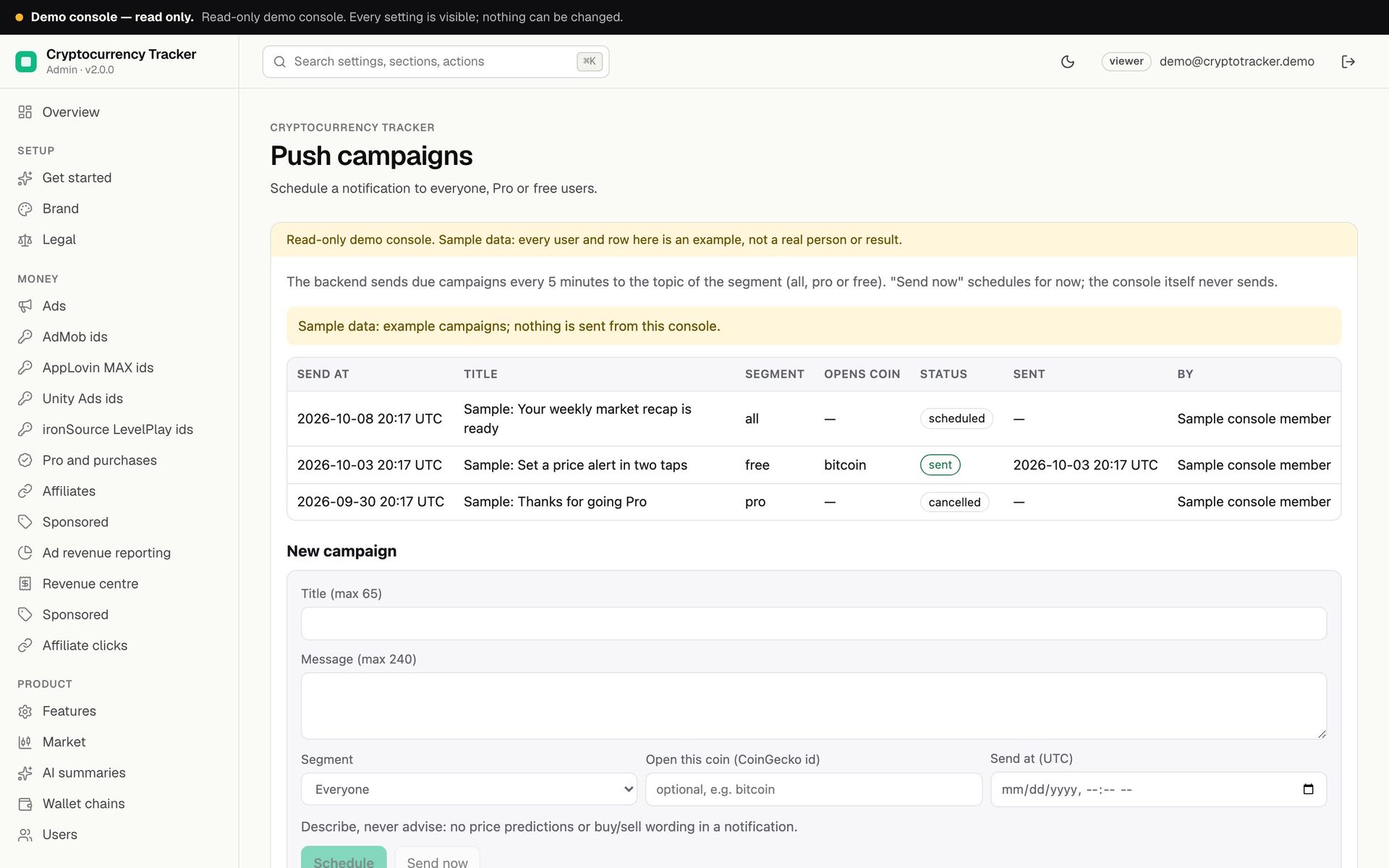Click the Legal scales icon
This screenshot has width=1389, height=868.
tap(25, 239)
